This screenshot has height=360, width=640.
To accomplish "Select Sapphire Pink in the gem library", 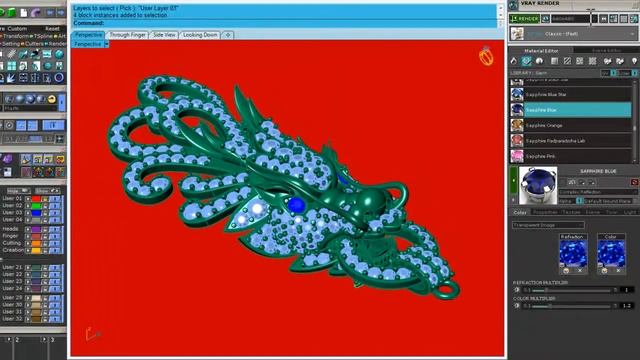I will [x=571, y=156].
